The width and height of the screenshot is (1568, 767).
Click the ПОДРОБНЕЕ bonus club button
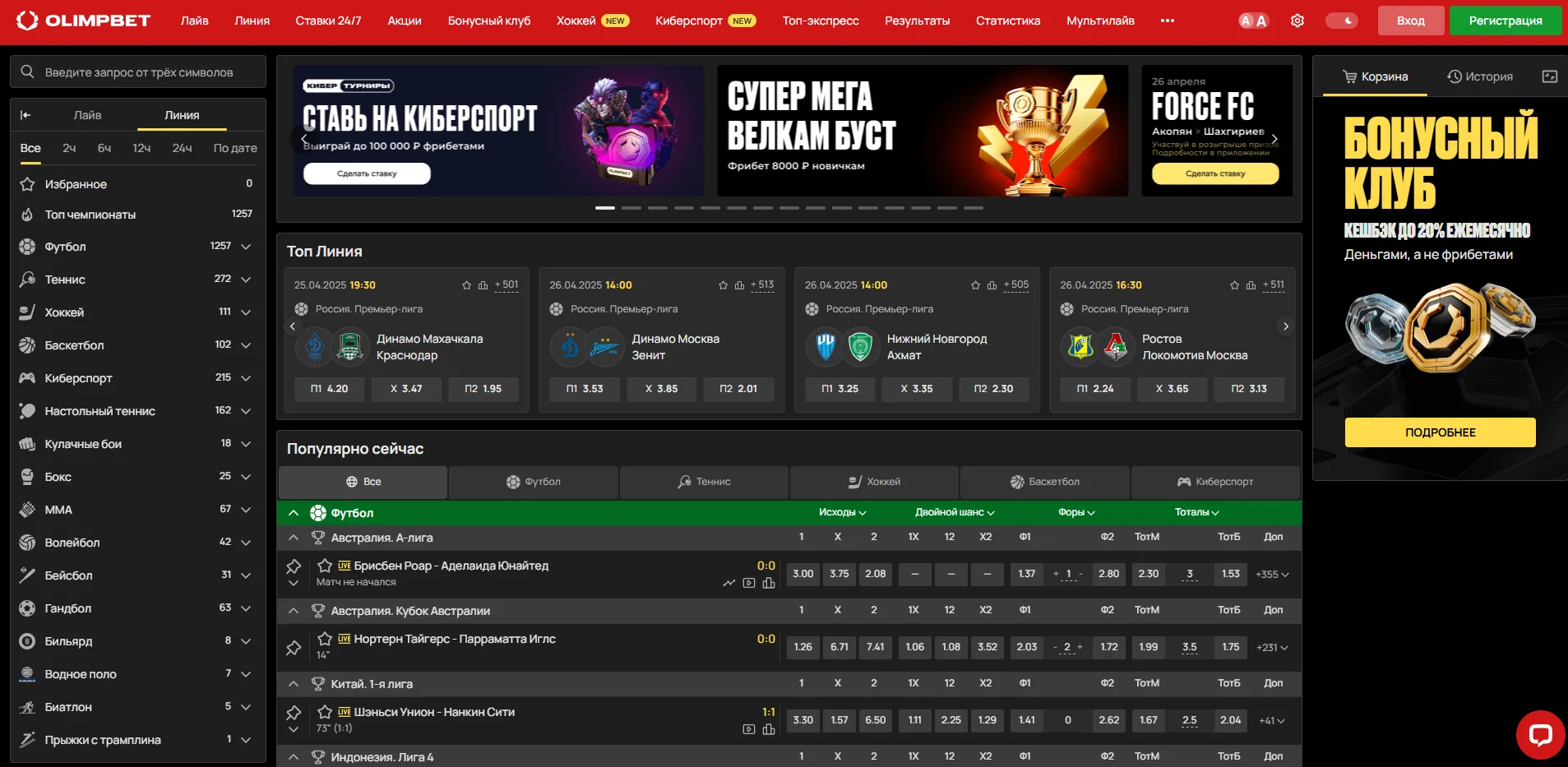click(x=1440, y=432)
